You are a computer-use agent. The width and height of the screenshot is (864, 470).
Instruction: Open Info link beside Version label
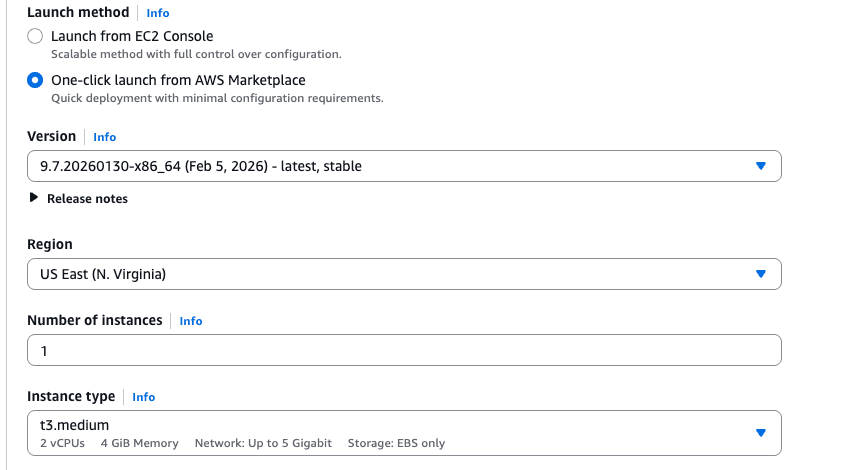[105, 137]
